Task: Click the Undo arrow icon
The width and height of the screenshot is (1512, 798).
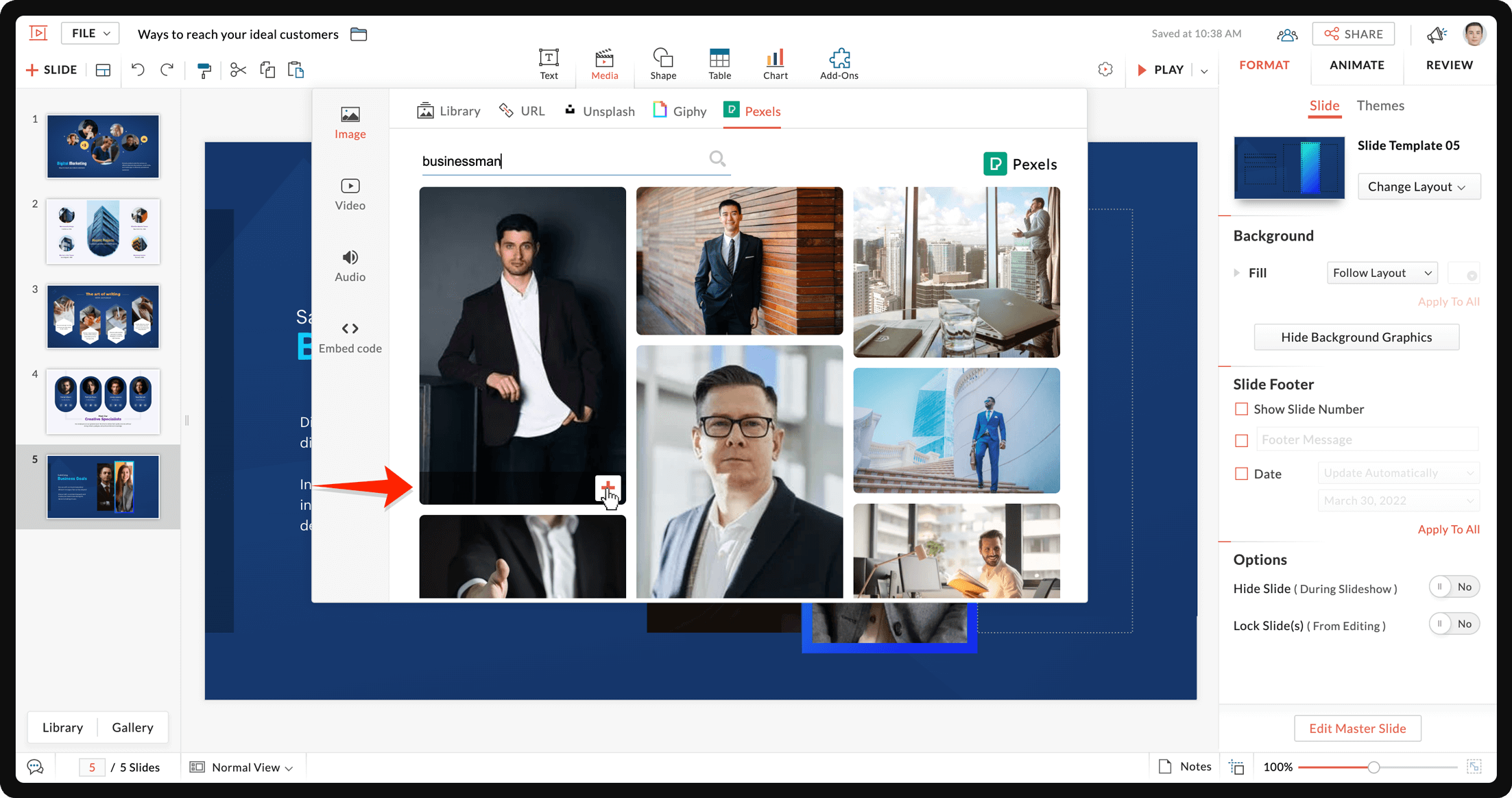Action: point(138,70)
